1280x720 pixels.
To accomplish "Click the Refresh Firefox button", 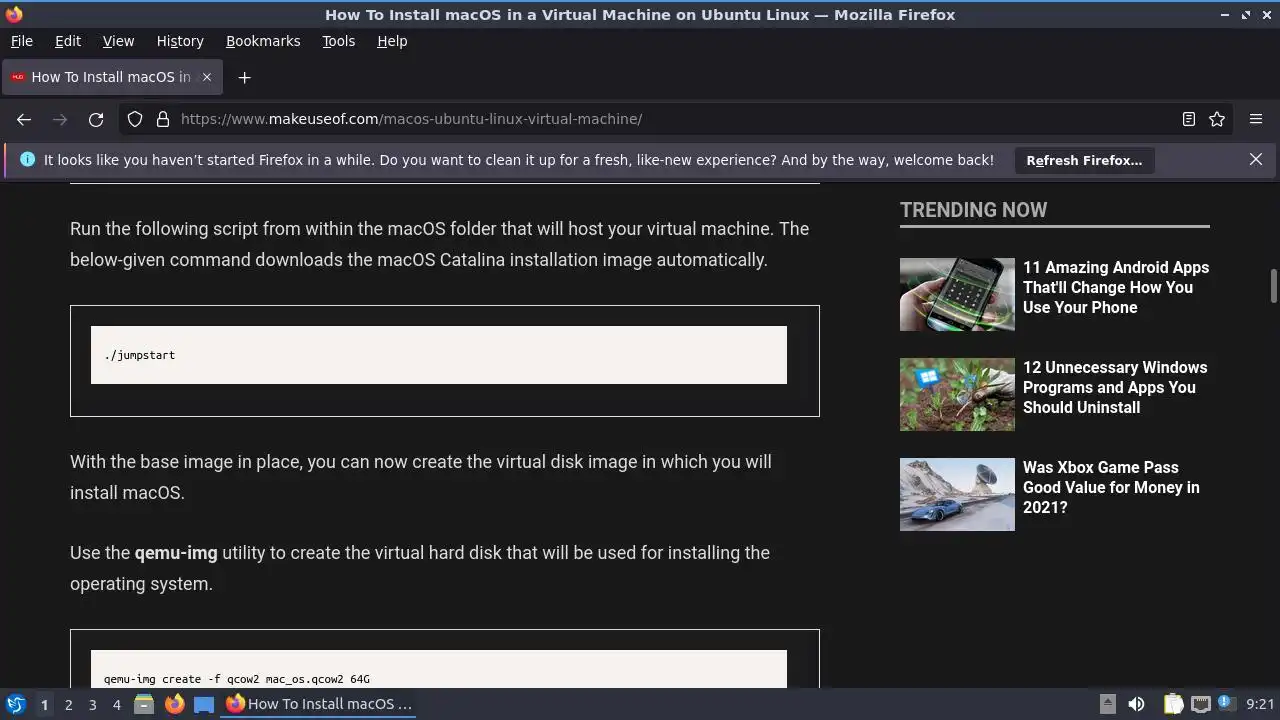I will [x=1084, y=160].
